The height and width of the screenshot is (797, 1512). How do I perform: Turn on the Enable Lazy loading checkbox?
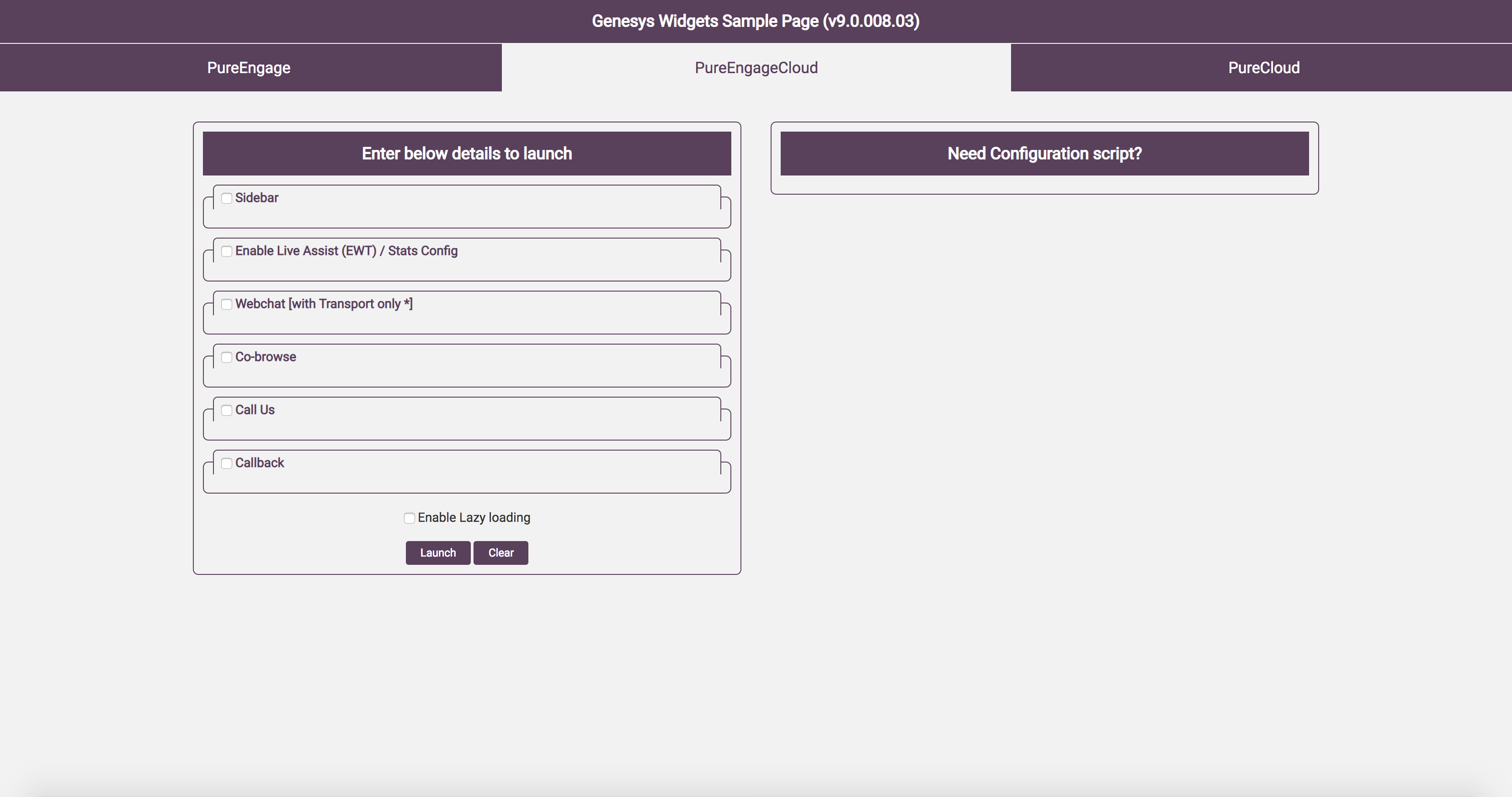coord(409,518)
